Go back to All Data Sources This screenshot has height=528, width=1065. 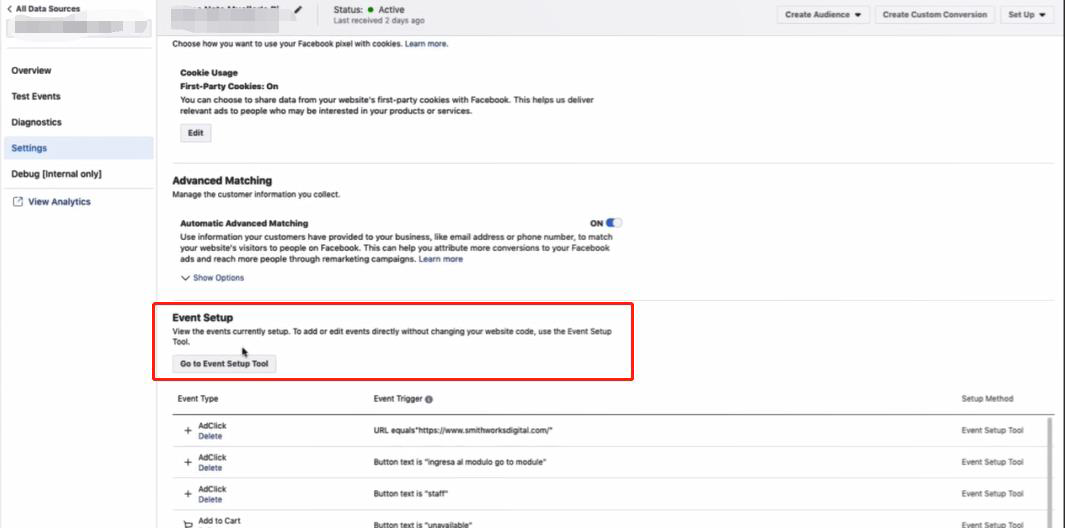pyautogui.click(x=43, y=9)
